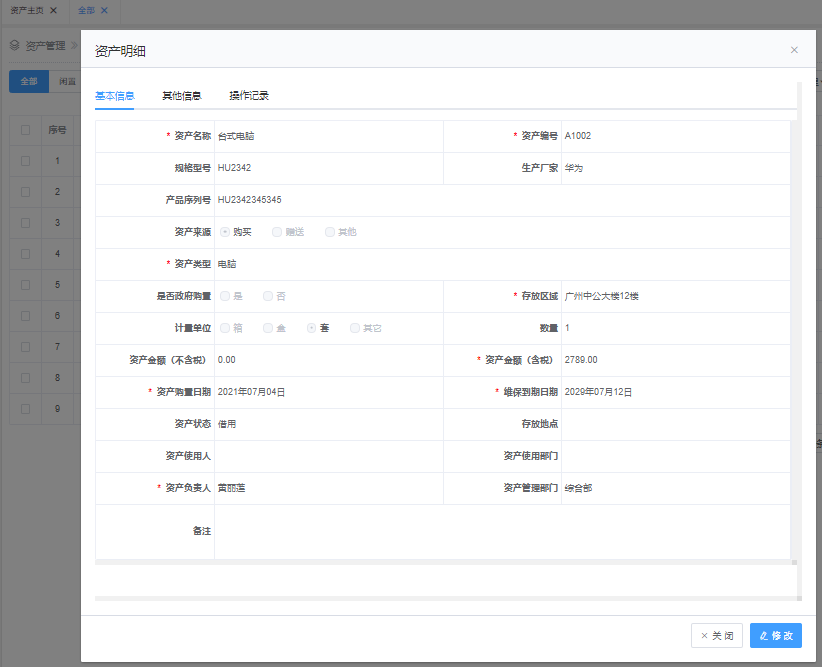Click the 备注 remarks text area
Image resolution: width=822 pixels, height=667 pixels.
(x=502, y=532)
